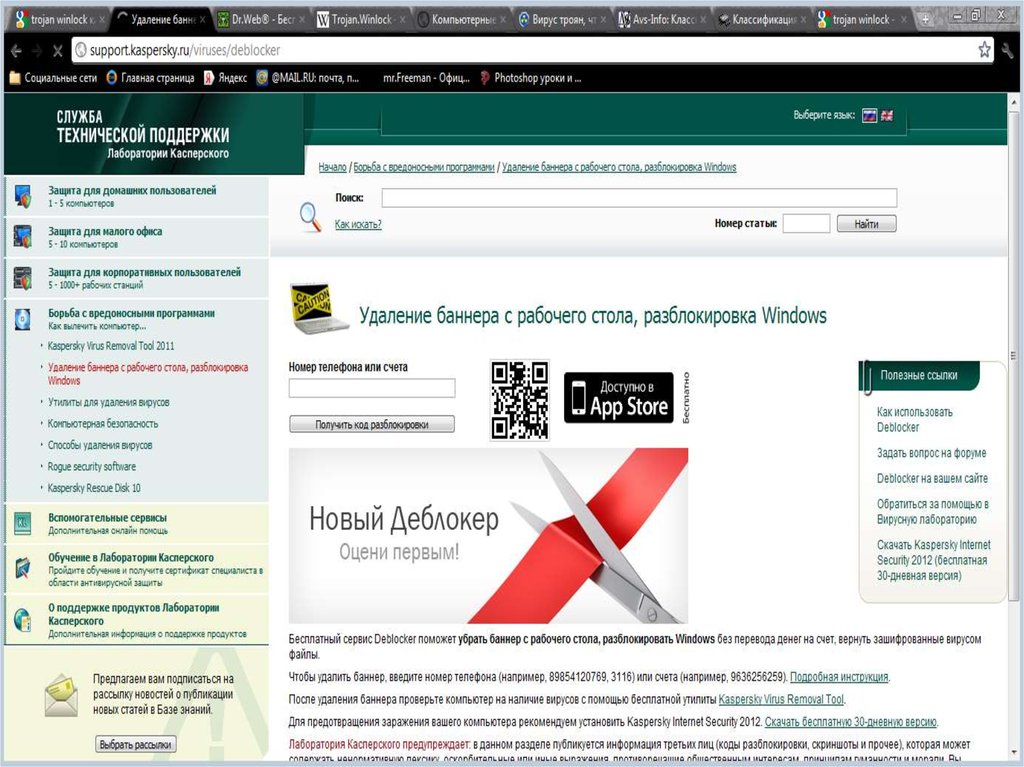
Task: Close the Удаление банне tab
Action: coord(202,20)
